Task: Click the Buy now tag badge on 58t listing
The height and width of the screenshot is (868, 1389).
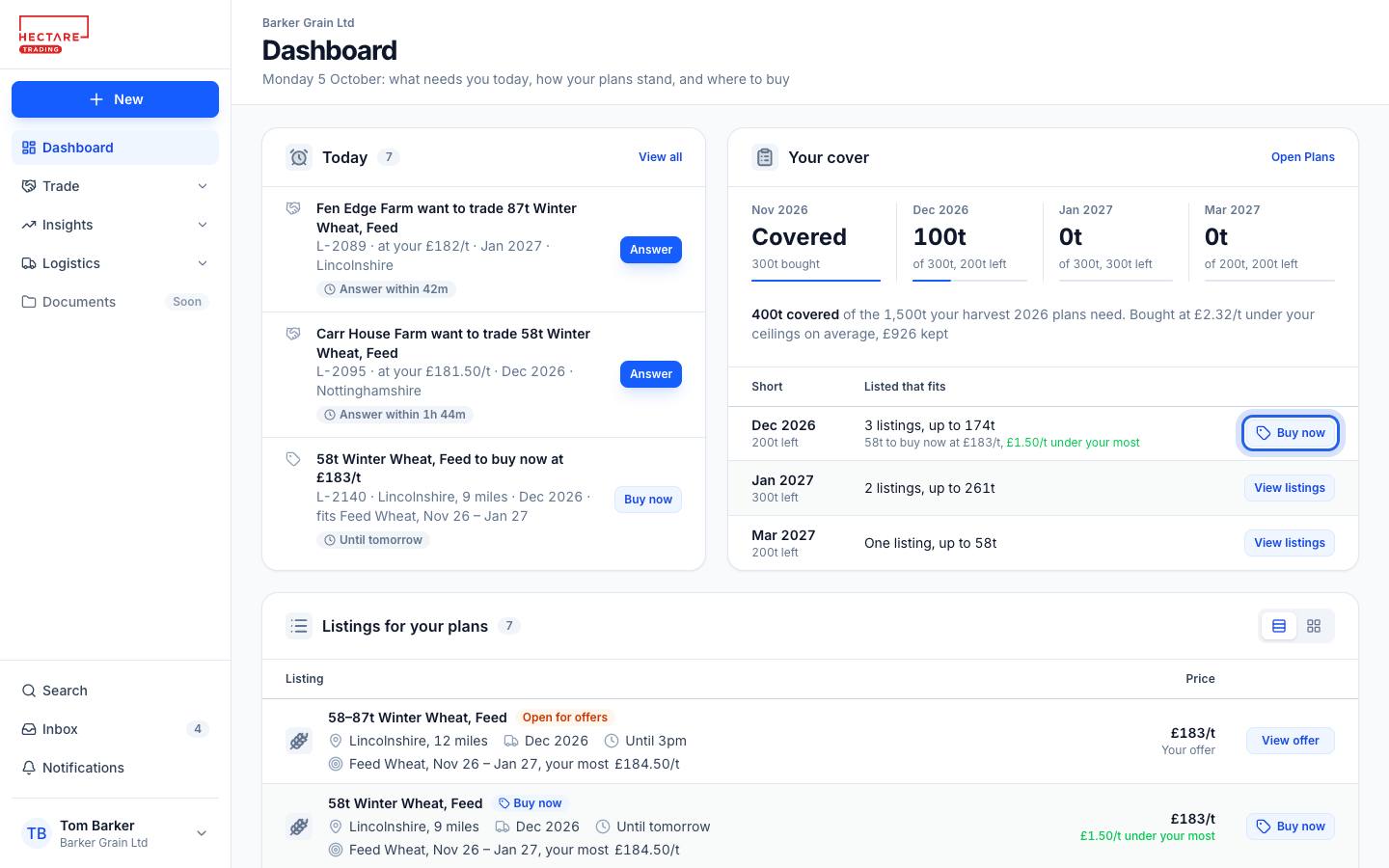Action: [x=530, y=803]
